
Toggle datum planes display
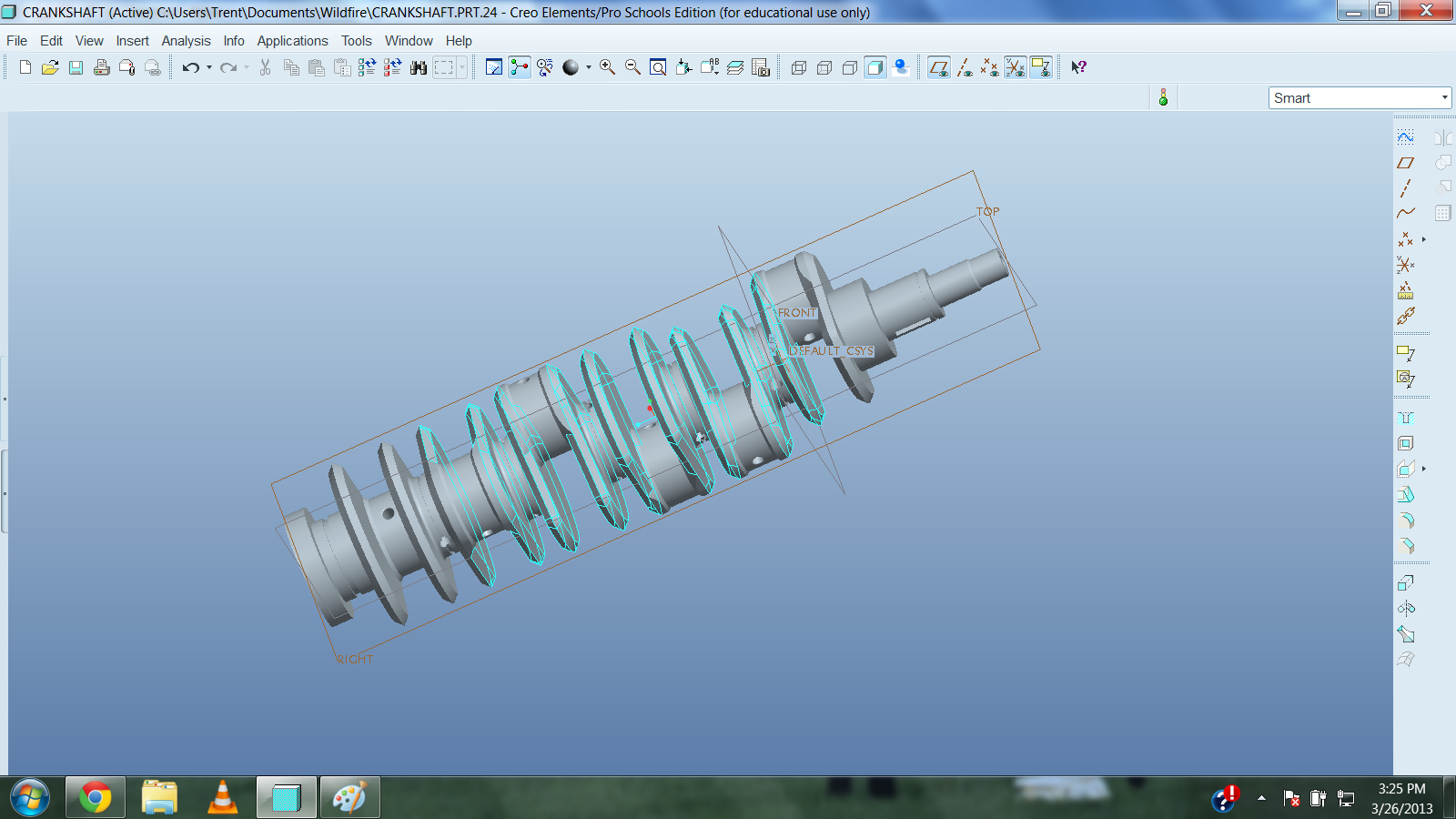939,67
